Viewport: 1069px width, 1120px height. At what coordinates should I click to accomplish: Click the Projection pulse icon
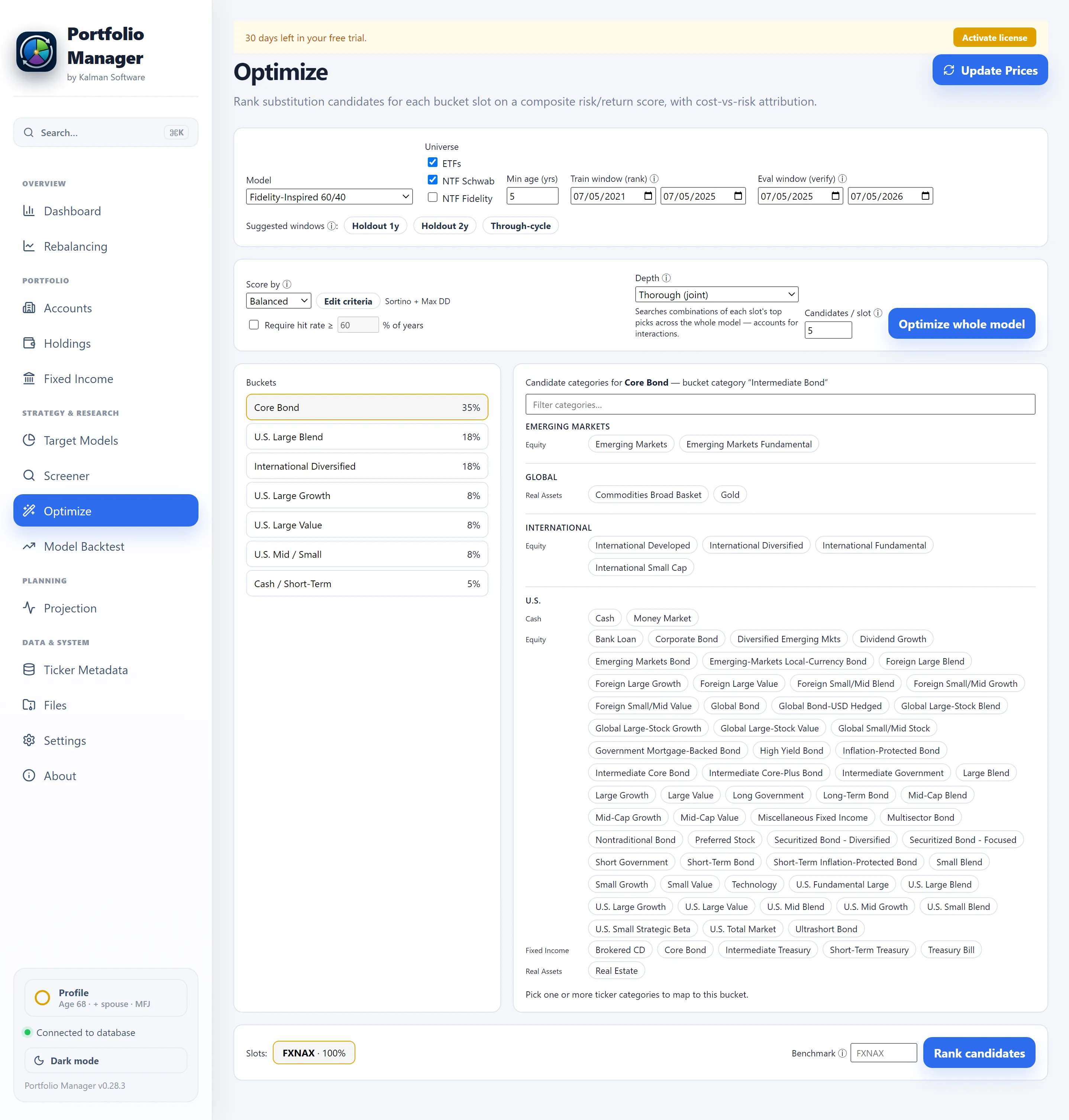pyautogui.click(x=29, y=608)
